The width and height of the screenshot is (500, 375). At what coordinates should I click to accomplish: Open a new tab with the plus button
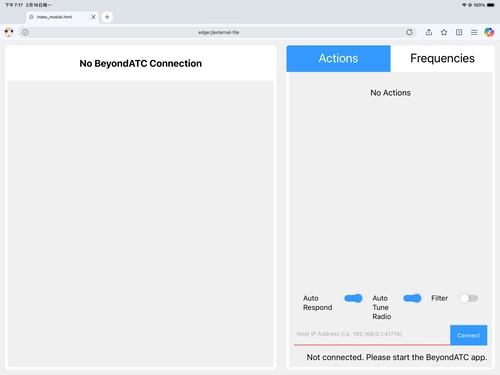tap(107, 17)
